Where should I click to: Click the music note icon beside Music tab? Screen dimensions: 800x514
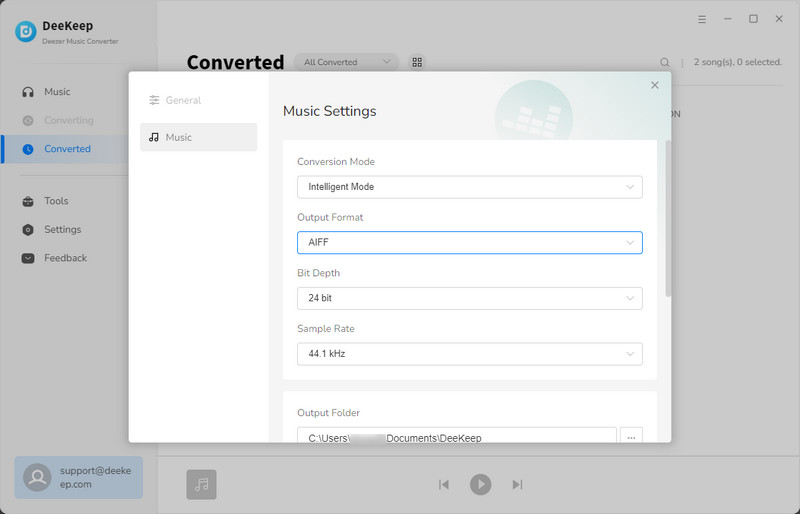click(x=154, y=137)
